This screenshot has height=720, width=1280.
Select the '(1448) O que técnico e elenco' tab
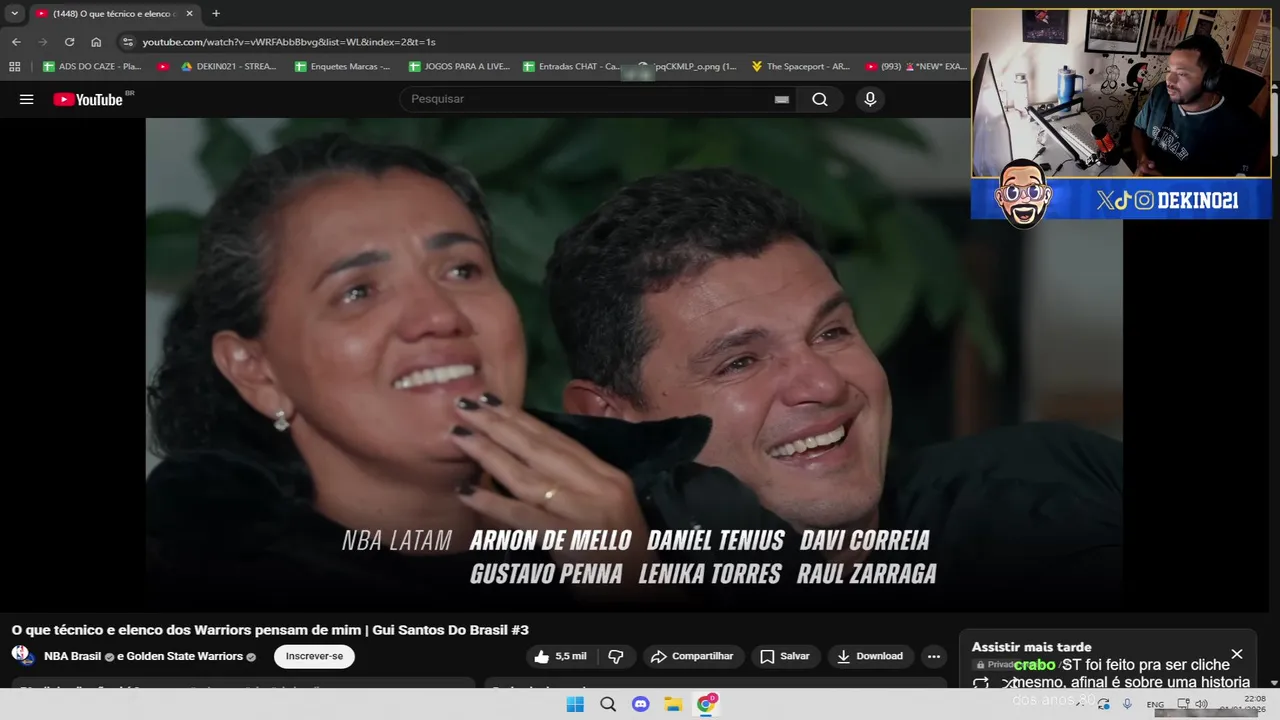[114, 14]
